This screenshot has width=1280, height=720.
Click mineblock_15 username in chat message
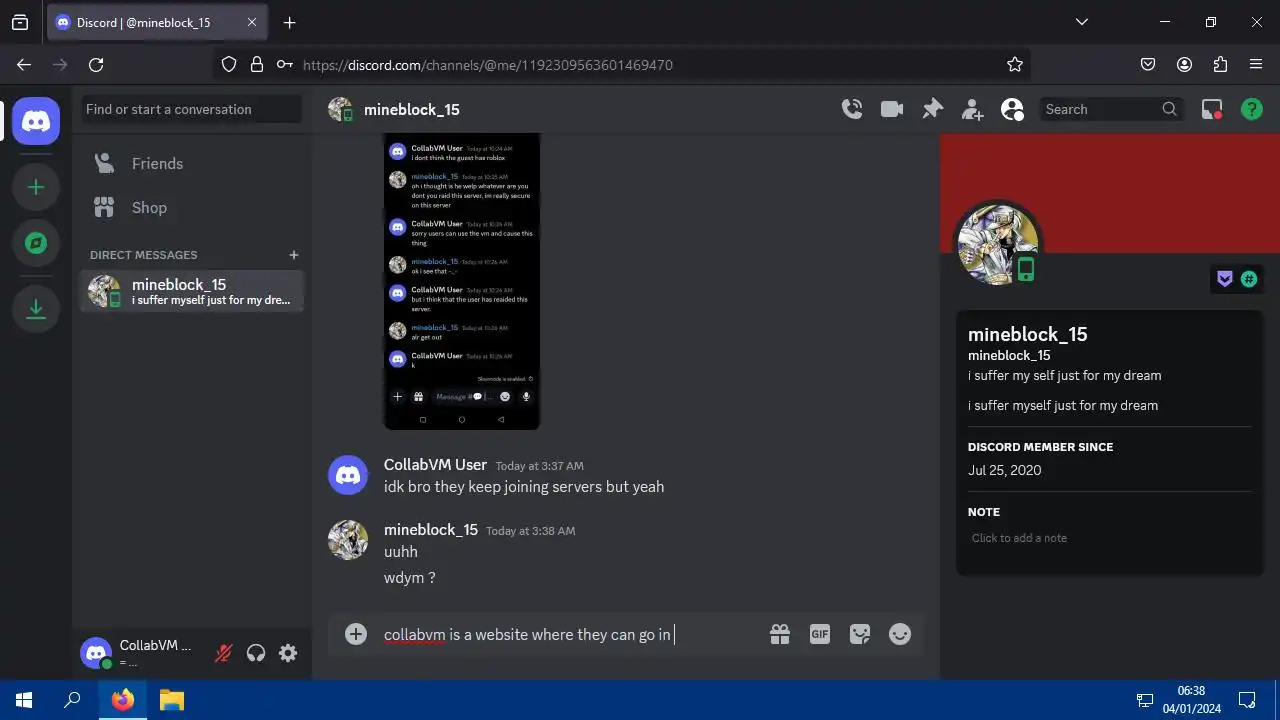pos(431,529)
